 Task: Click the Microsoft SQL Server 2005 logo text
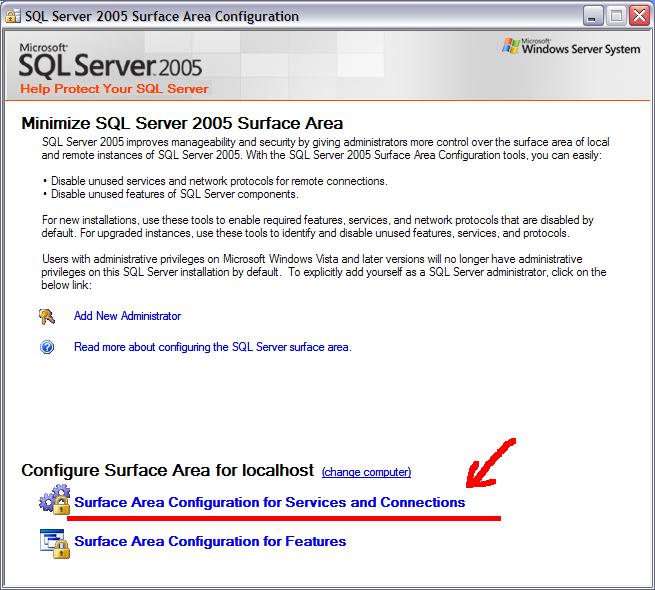tap(110, 61)
